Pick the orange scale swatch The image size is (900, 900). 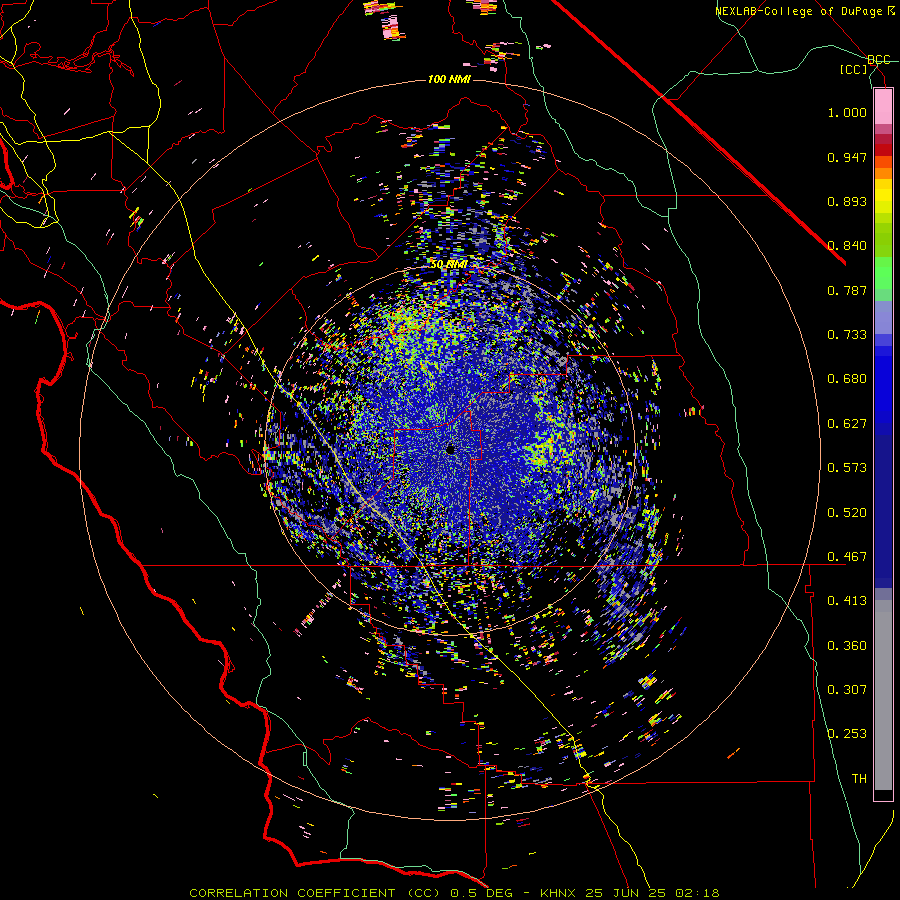[883, 173]
